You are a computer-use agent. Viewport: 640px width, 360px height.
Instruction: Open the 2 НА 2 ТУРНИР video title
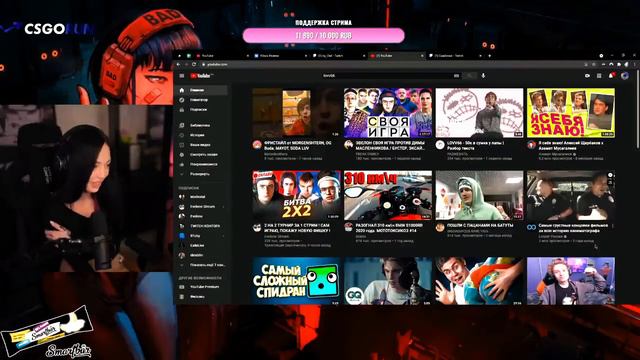coord(298,228)
